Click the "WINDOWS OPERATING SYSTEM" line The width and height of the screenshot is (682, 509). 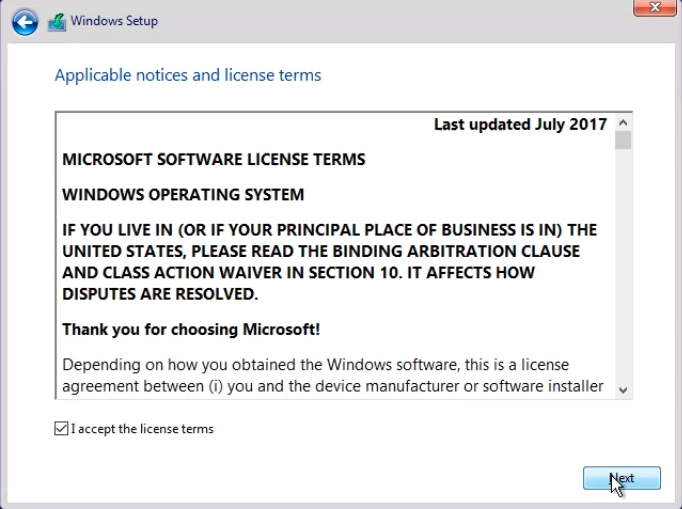tap(183, 194)
